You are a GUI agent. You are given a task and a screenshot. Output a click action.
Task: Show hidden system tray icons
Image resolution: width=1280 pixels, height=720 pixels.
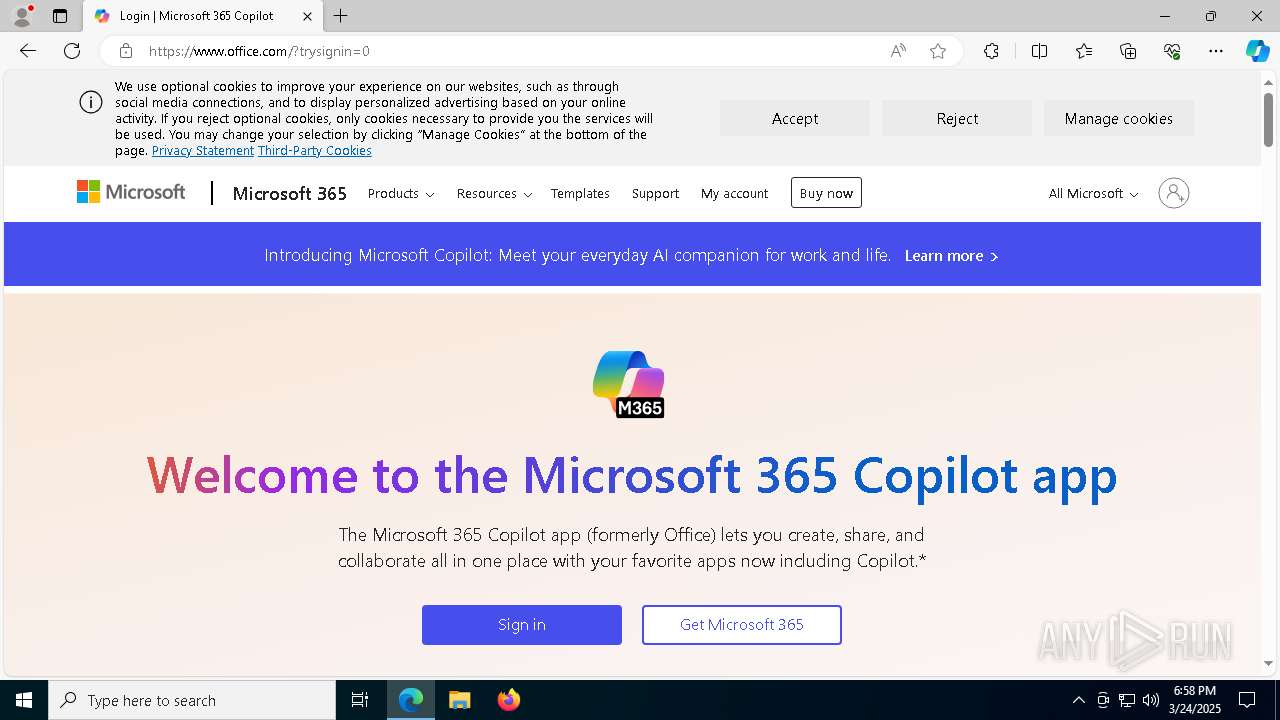pyautogui.click(x=1078, y=700)
